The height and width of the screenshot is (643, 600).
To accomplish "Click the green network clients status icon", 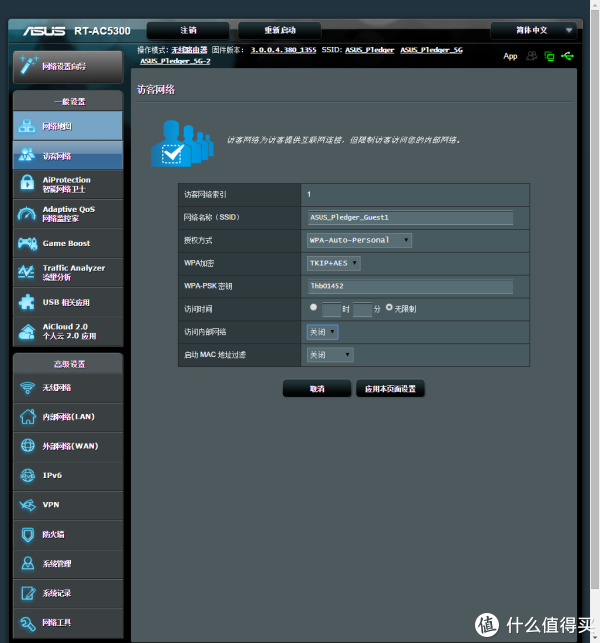I will point(549,56).
